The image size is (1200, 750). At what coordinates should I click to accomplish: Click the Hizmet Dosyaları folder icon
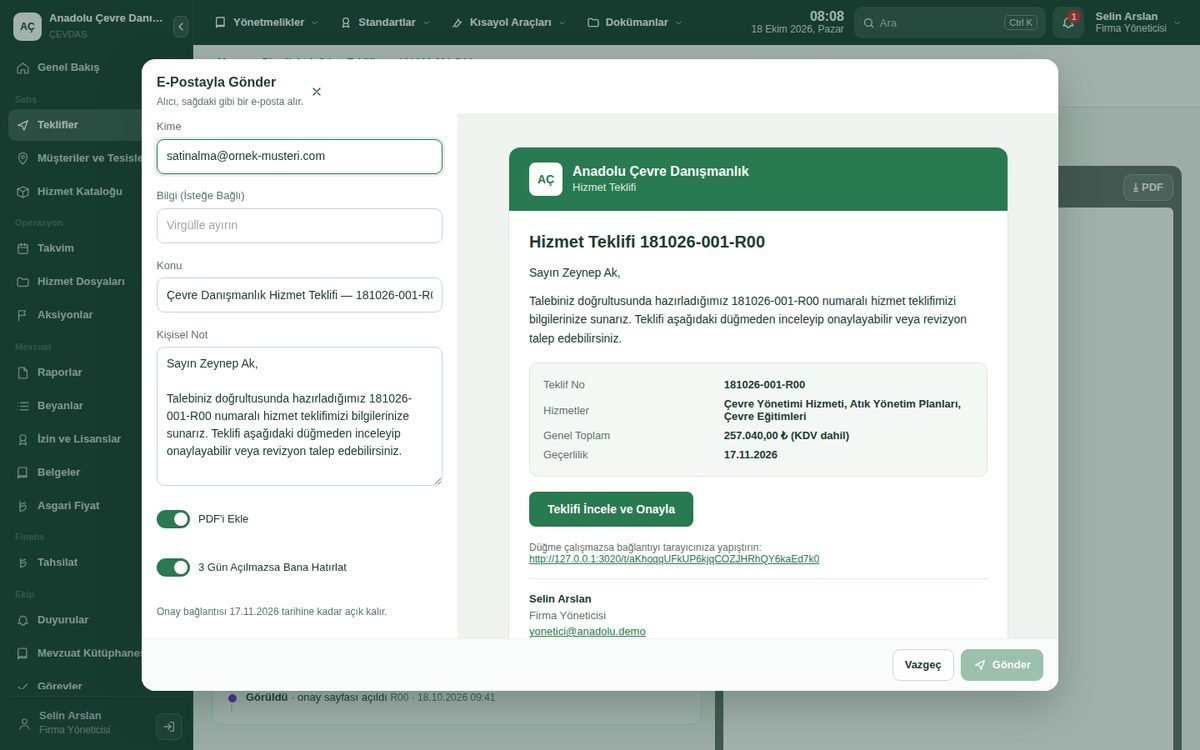click(x=23, y=282)
